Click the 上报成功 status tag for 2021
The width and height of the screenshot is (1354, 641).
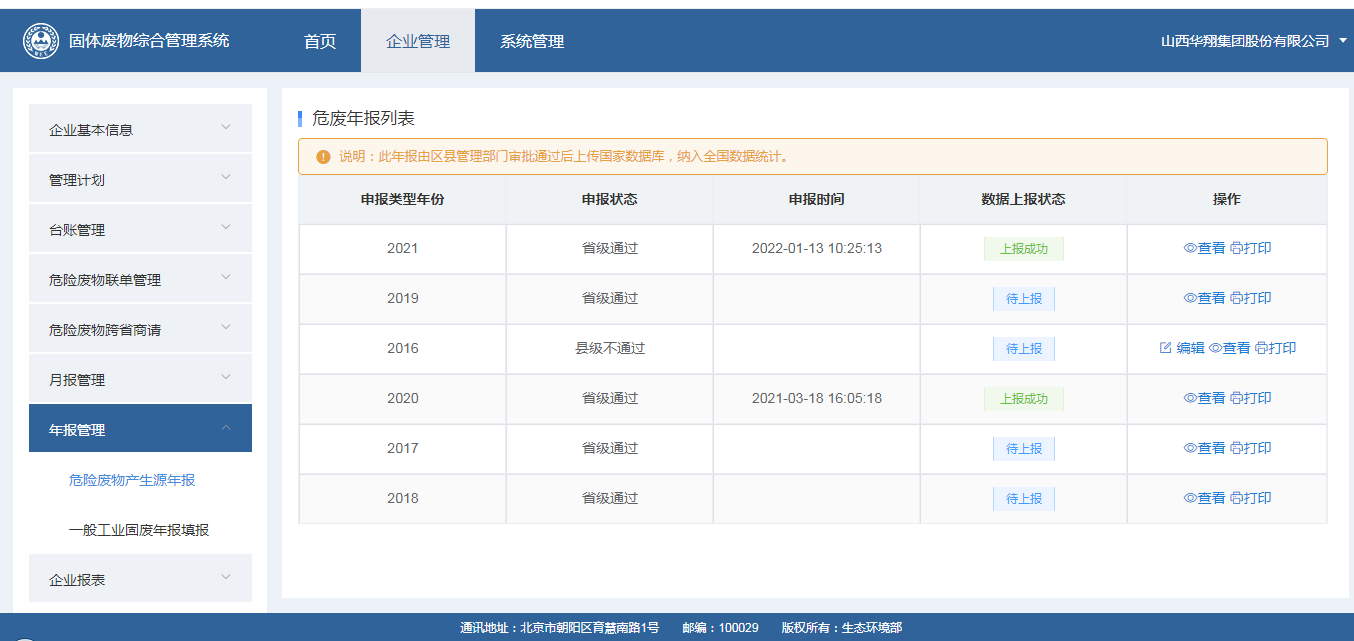[1023, 249]
